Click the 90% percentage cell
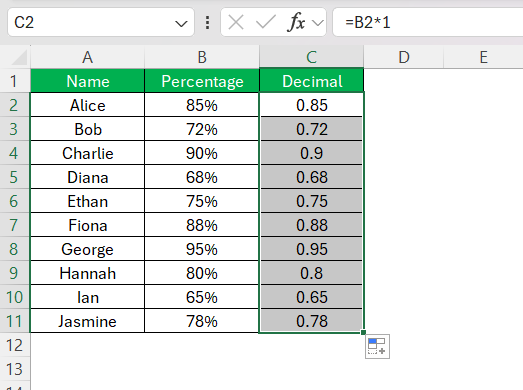 pyautogui.click(x=202, y=153)
